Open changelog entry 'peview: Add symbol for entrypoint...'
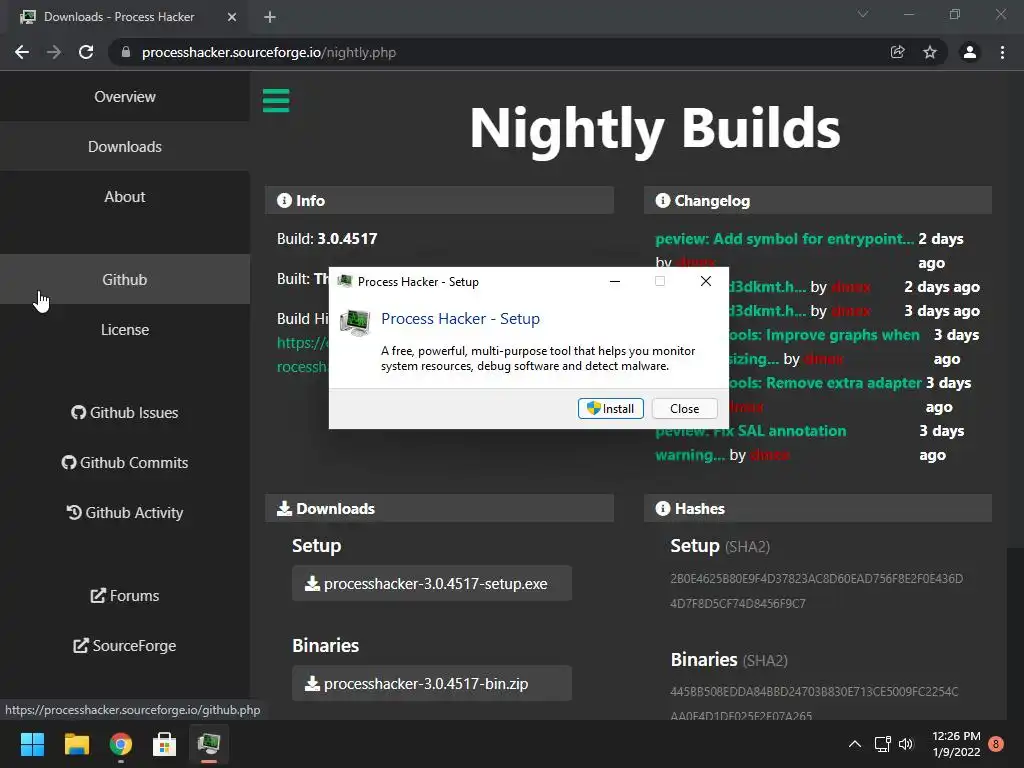The width and height of the screenshot is (1024, 768). (x=784, y=238)
